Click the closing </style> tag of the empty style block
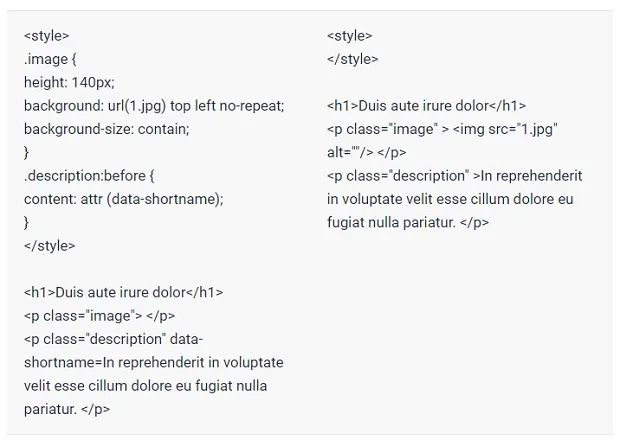620x446 pixels. [x=352, y=59]
